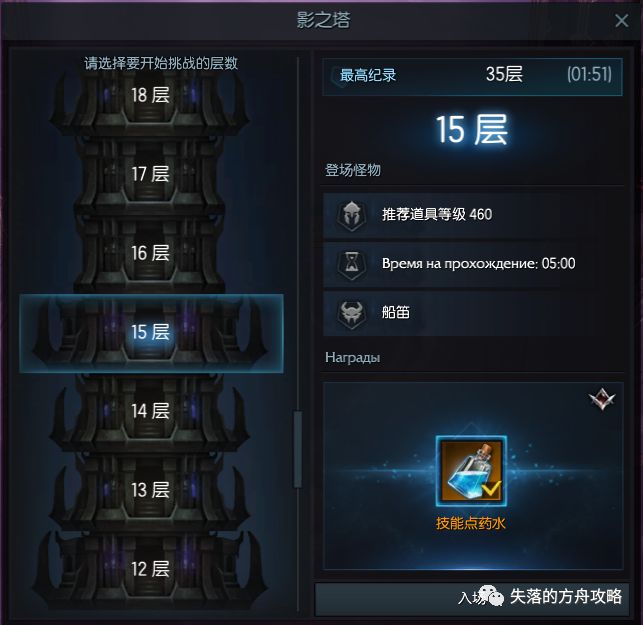Click the 船笛 boss name row
643x625 pixels.
pyautogui.click(x=473, y=314)
